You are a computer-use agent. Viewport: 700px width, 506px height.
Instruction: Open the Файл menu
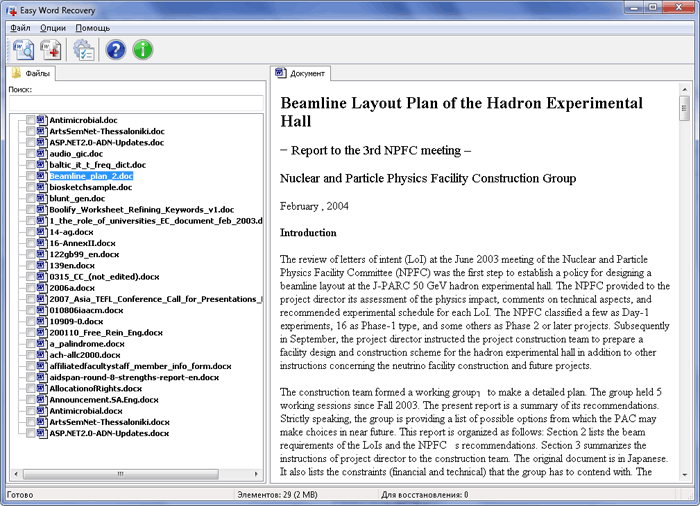coord(20,28)
